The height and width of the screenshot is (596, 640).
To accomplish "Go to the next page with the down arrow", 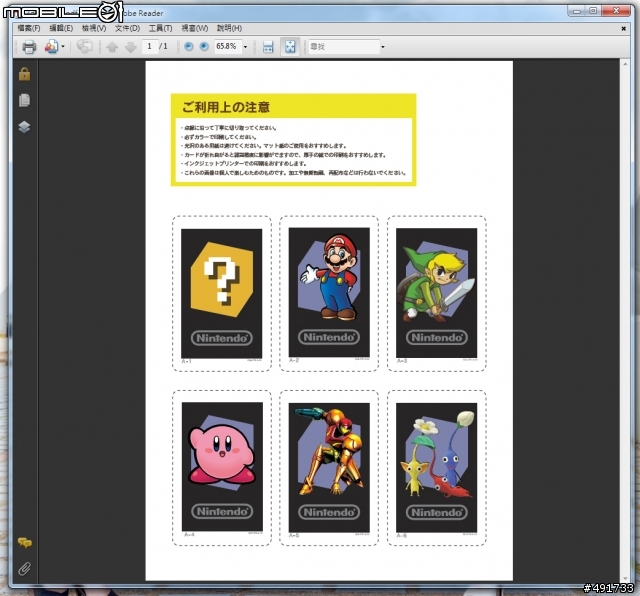I will 130,47.
